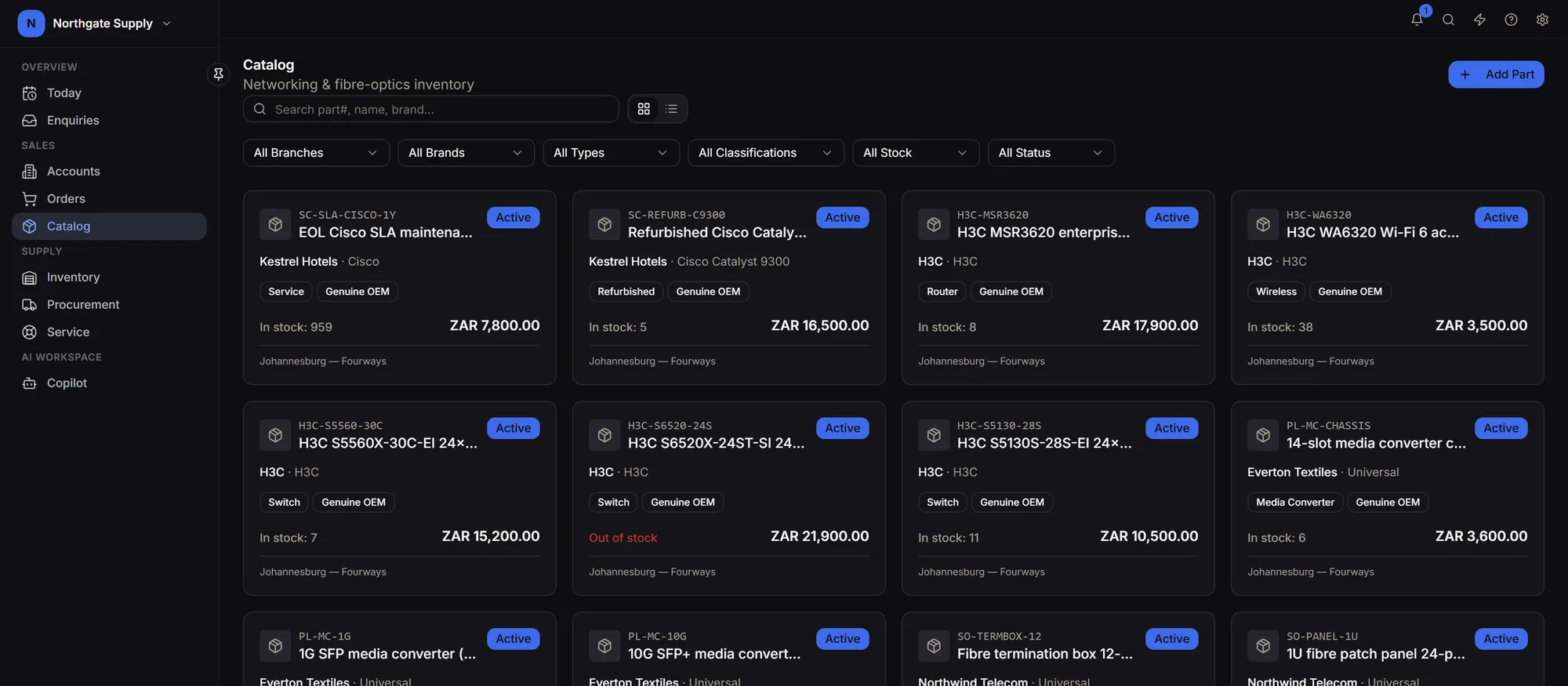This screenshot has height=686, width=1568.
Task: Click the box icon on the H3C-MSR3620 card
Action: (x=934, y=224)
